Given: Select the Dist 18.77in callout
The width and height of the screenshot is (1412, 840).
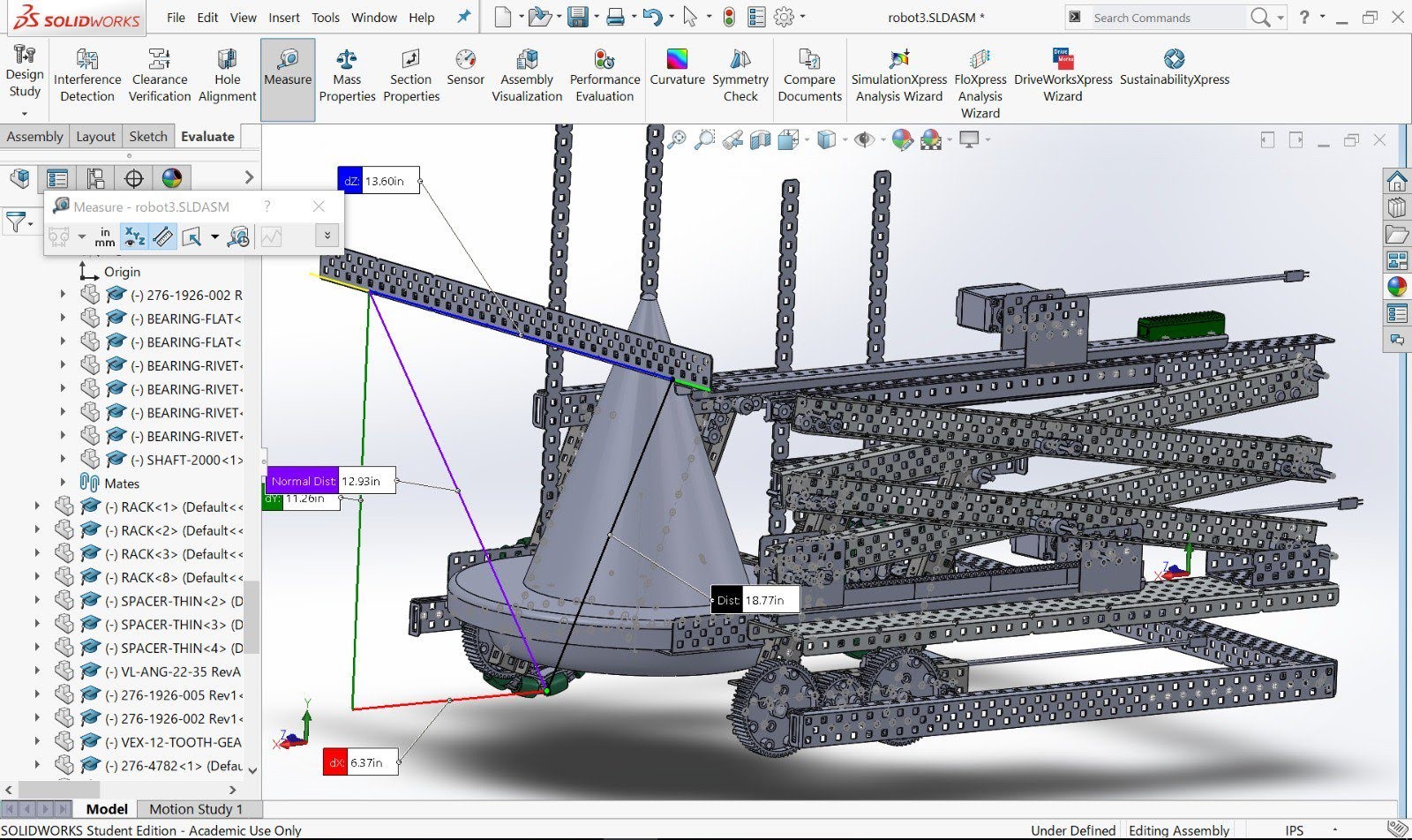Looking at the screenshot, I should tap(755, 600).
